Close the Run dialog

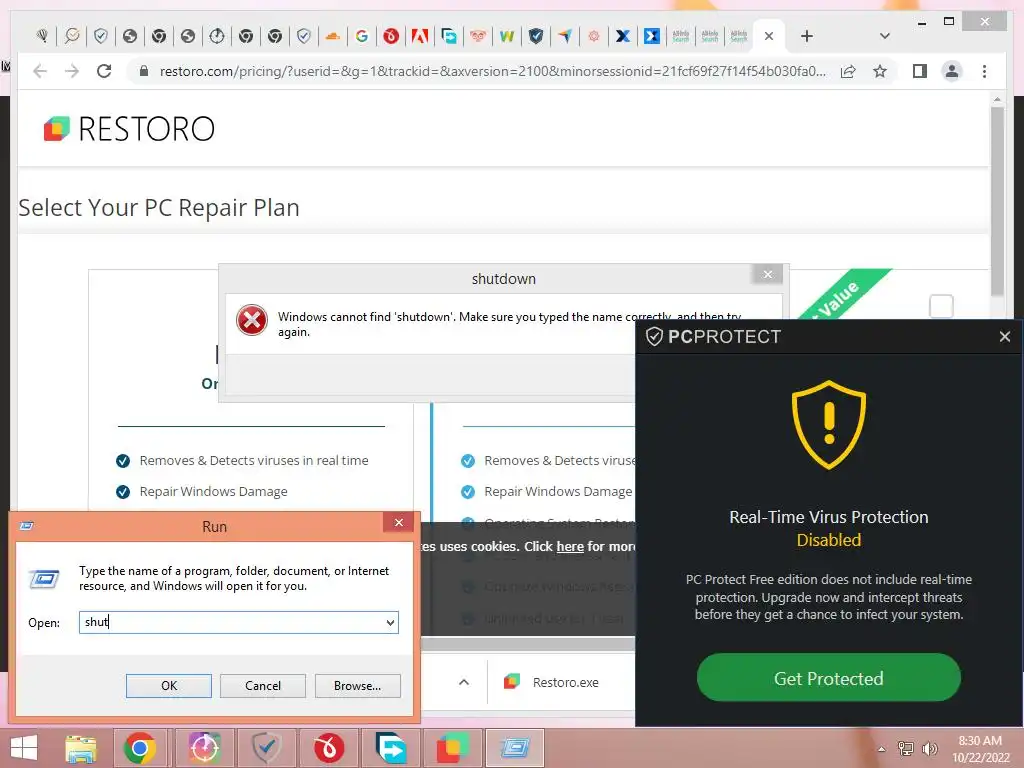click(399, 522)
